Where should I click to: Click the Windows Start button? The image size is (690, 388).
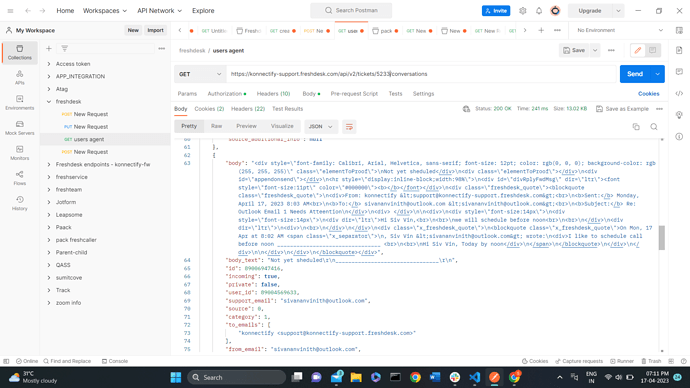176,377
